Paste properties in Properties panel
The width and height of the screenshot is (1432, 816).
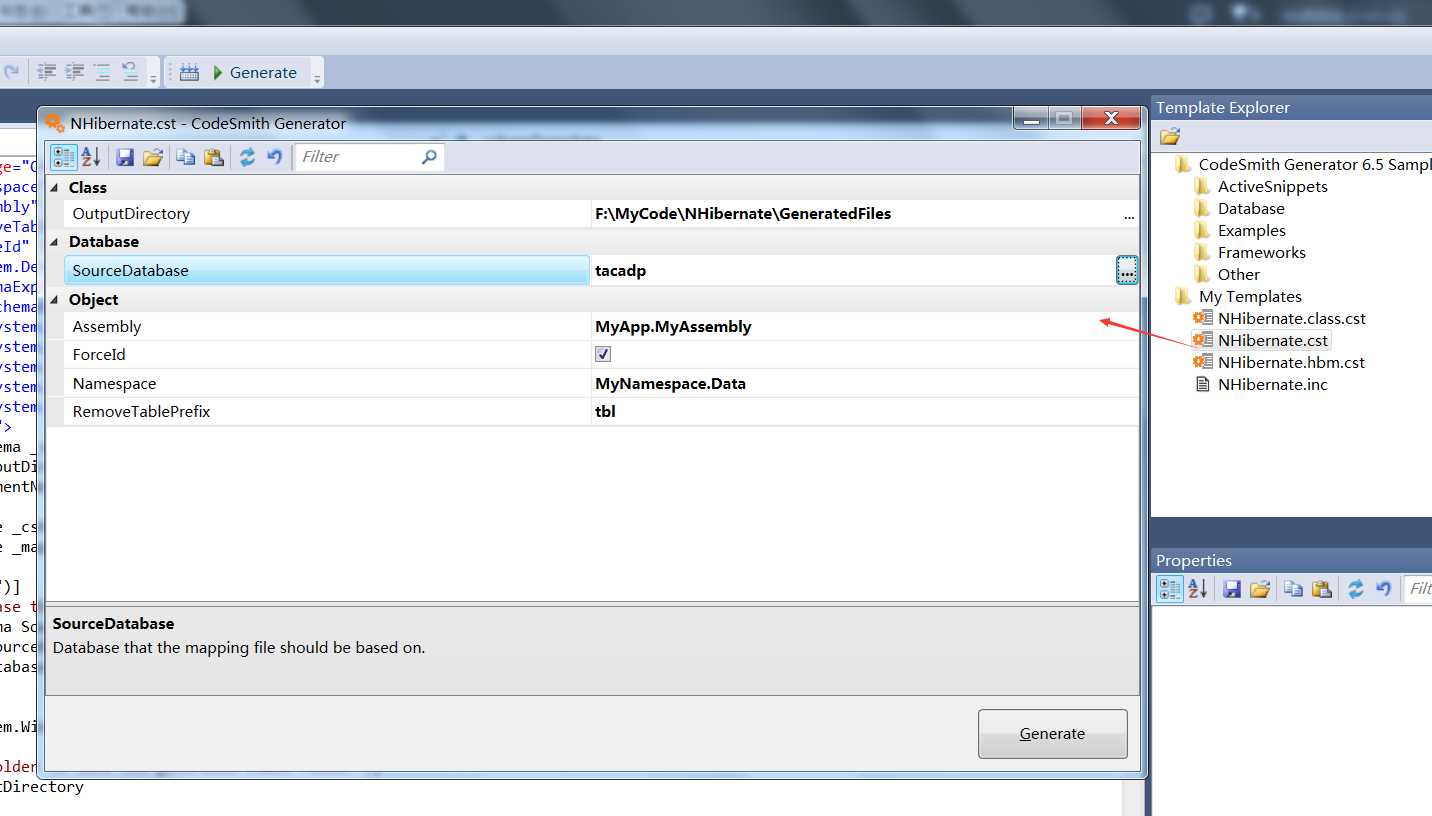coord(1321,589)
